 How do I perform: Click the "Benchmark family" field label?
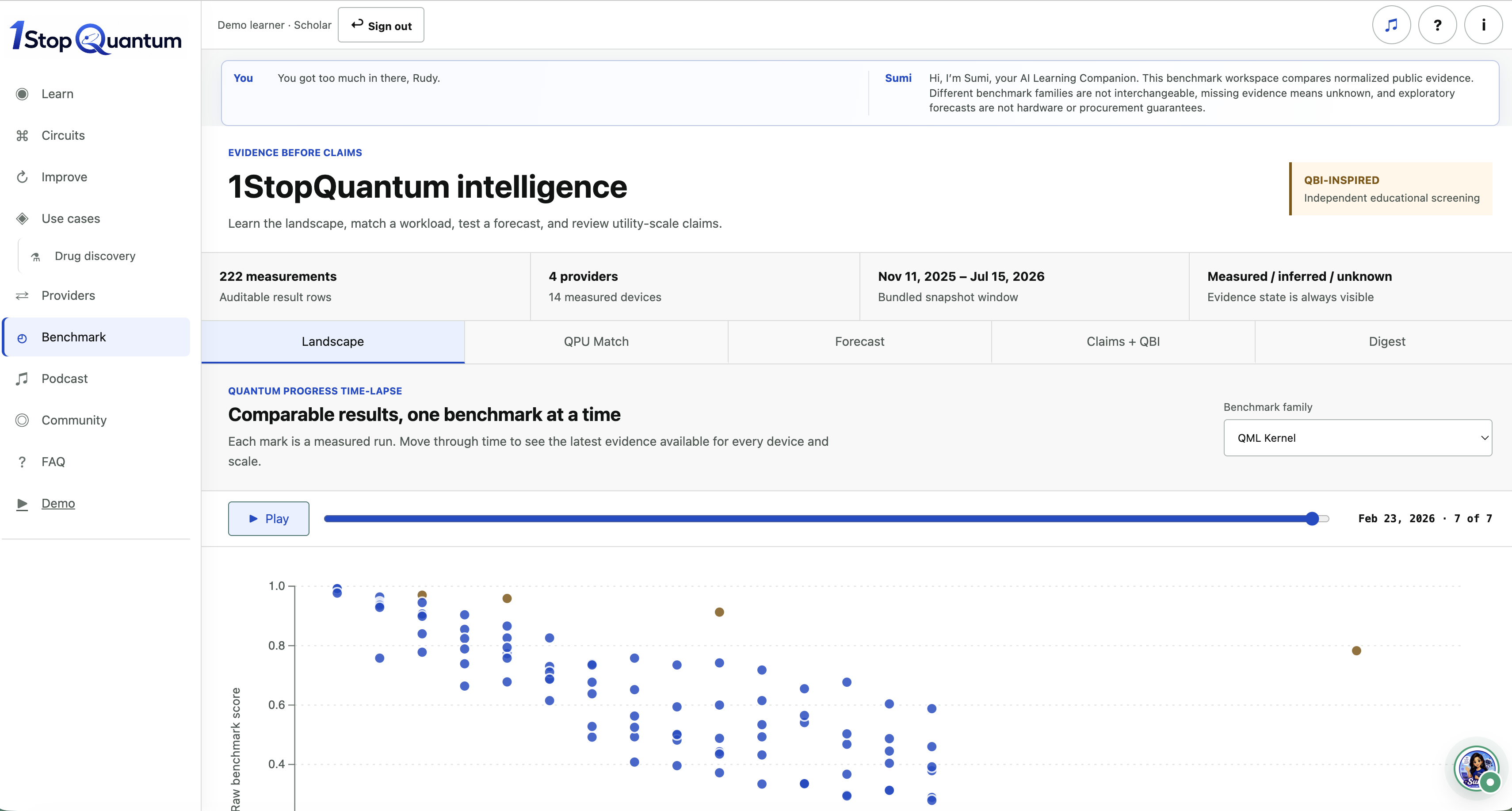pyautogui.click(x=1268, y=408)
